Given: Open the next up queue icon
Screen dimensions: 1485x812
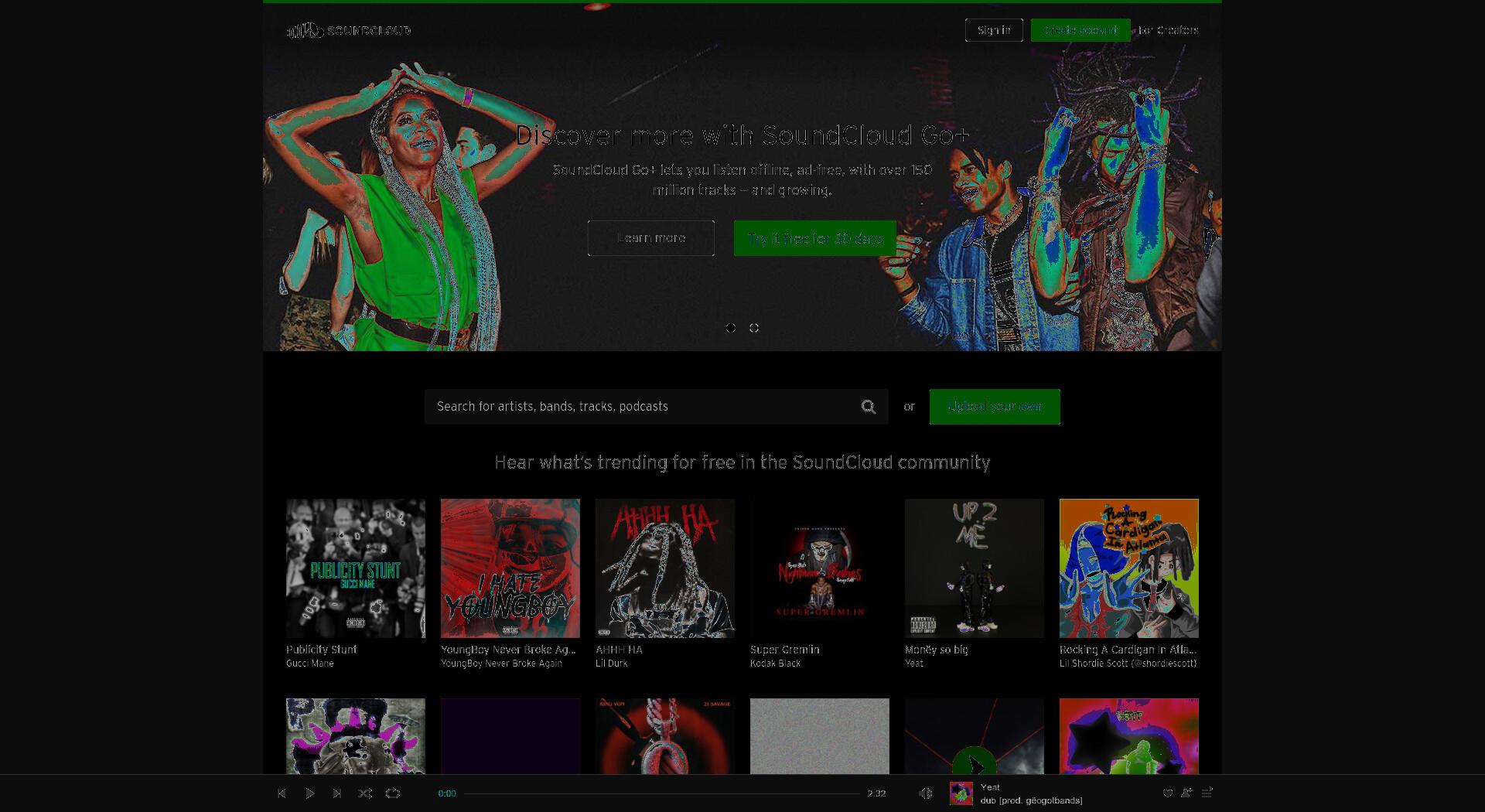Looking at the screenshot, I should click(1207, 793).
